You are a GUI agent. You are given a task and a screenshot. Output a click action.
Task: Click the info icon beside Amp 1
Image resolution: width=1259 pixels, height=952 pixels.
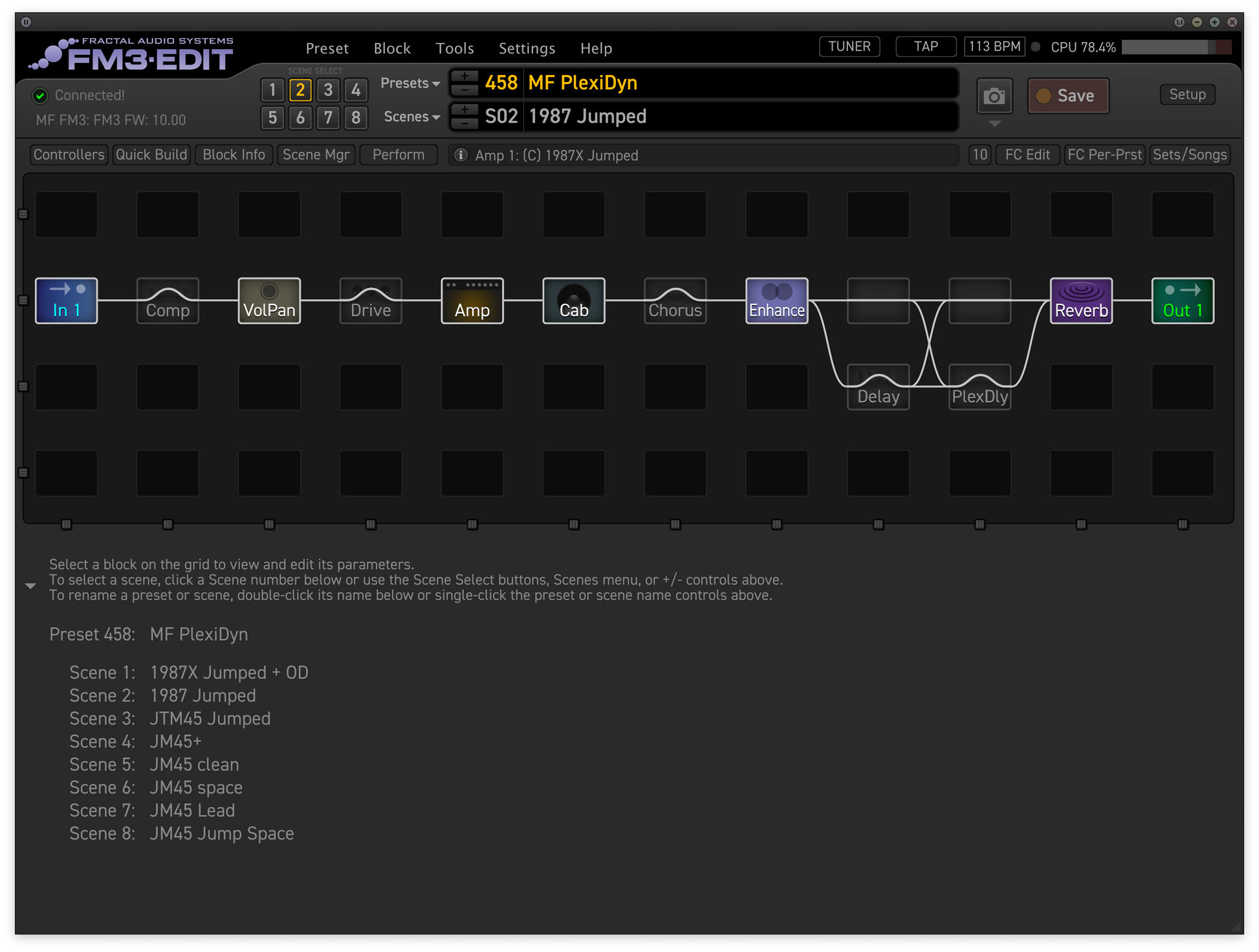[461, 155]
